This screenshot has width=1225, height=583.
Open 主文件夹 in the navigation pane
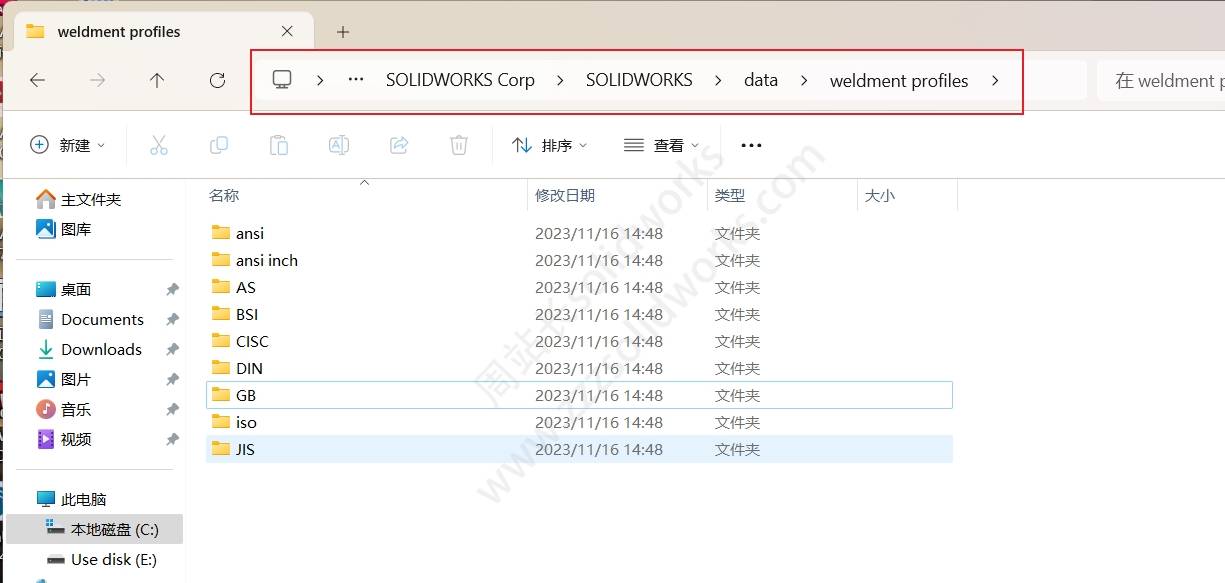coord(79,199)
